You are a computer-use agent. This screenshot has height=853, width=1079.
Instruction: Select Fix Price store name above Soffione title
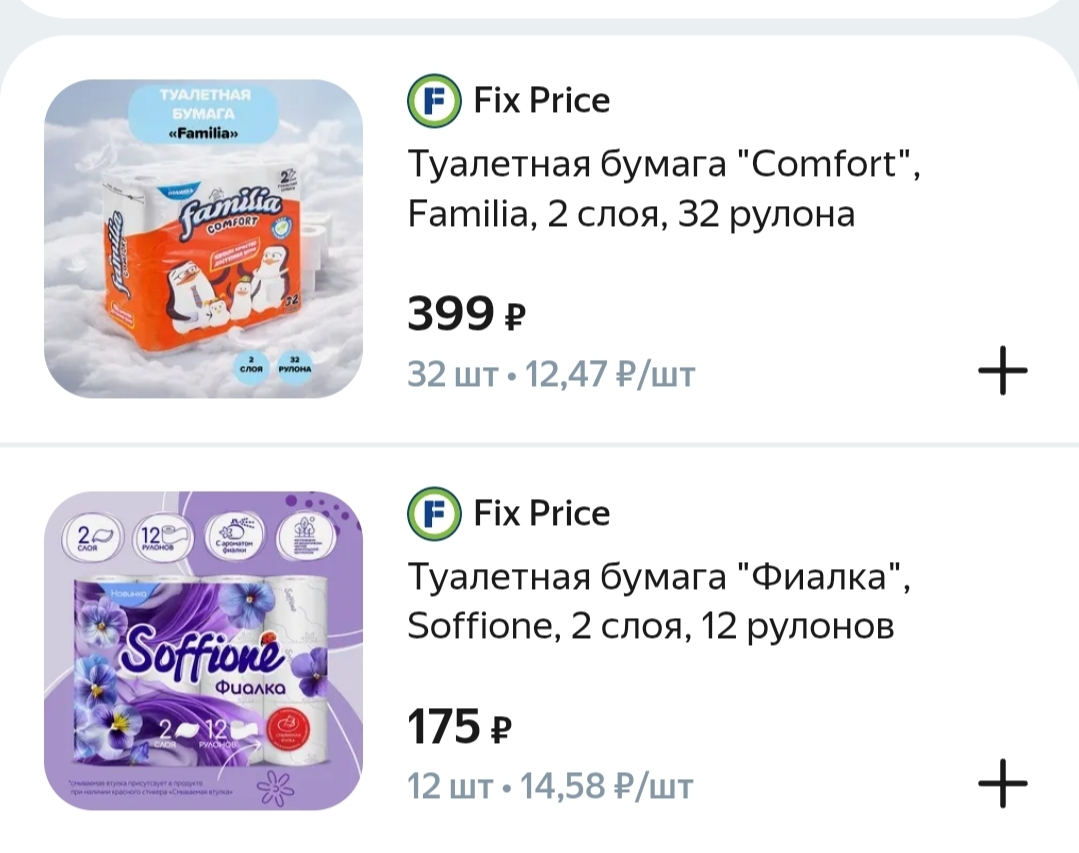pyautogui.click(x=541, y=514)
